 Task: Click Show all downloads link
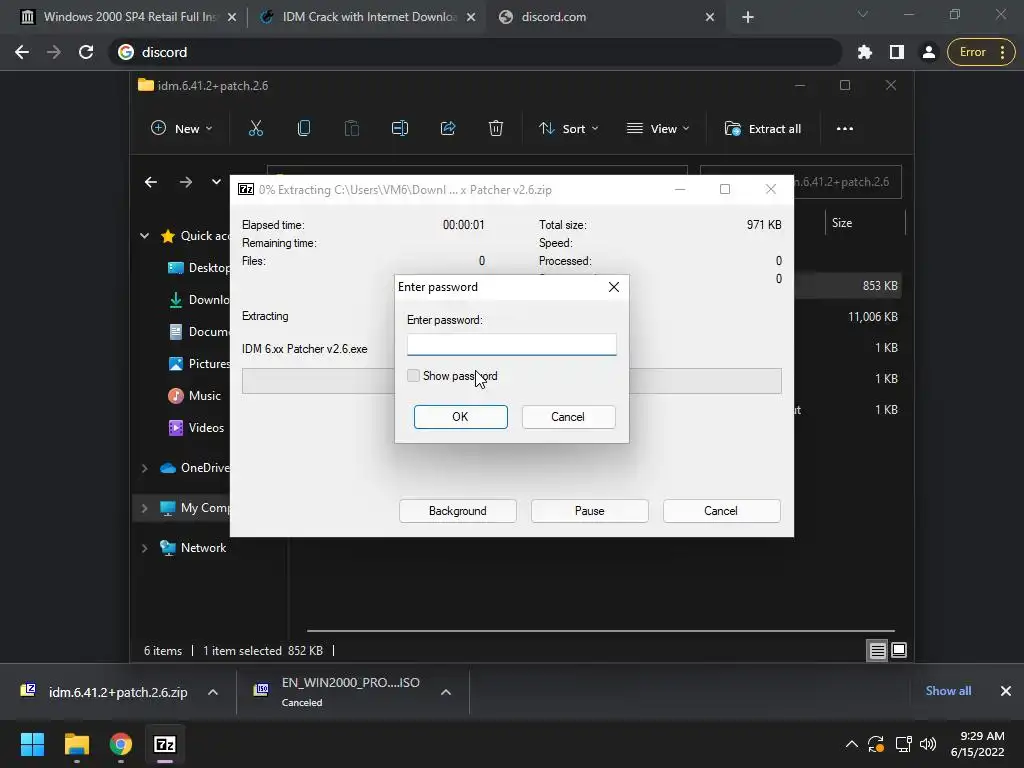948,691
